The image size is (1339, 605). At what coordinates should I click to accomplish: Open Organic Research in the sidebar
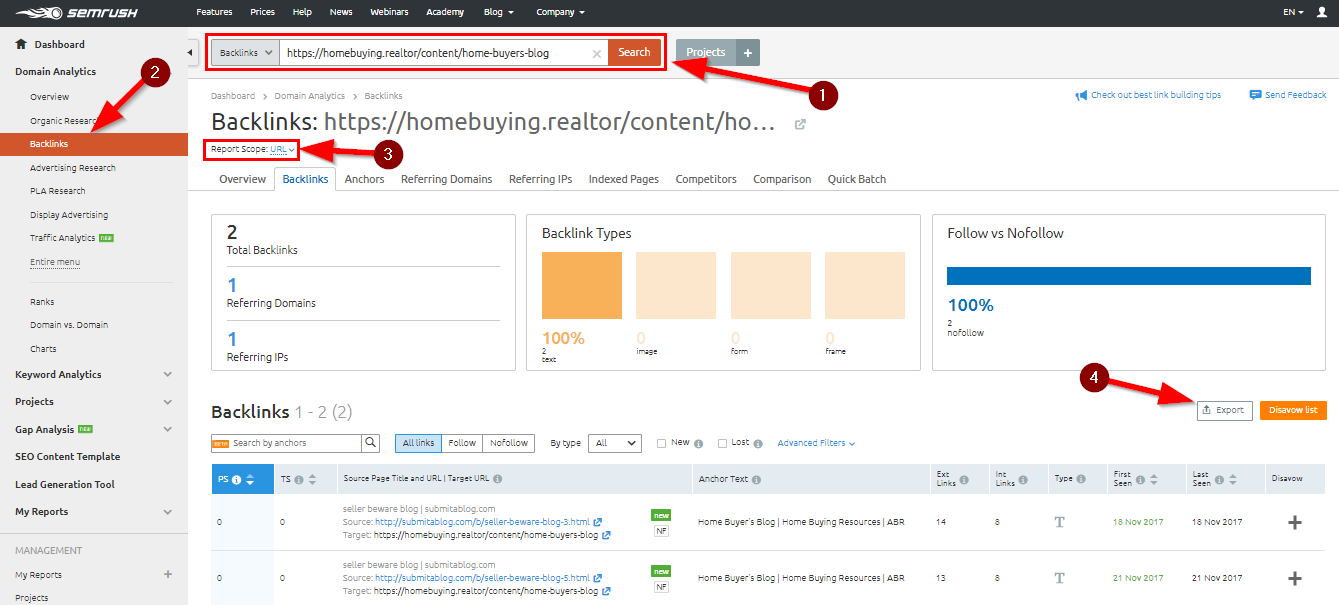click(64, 121)
